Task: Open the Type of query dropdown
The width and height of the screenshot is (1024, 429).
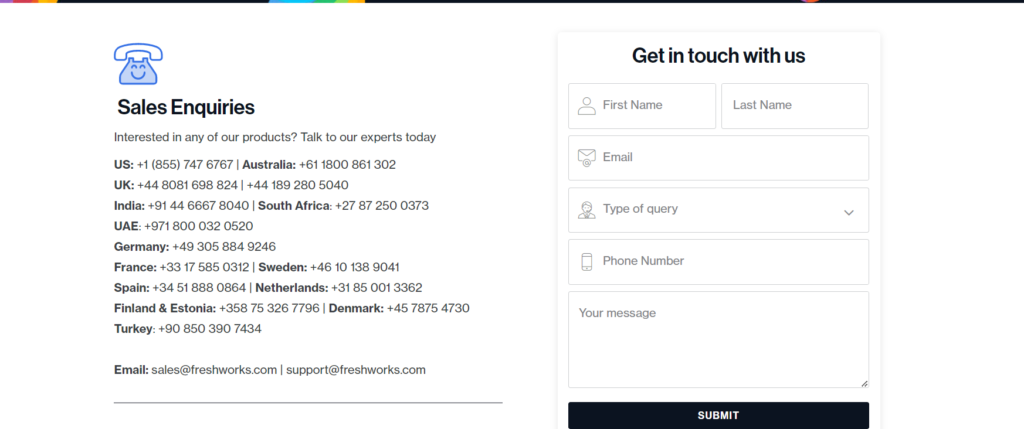Action: pos(718,210)
